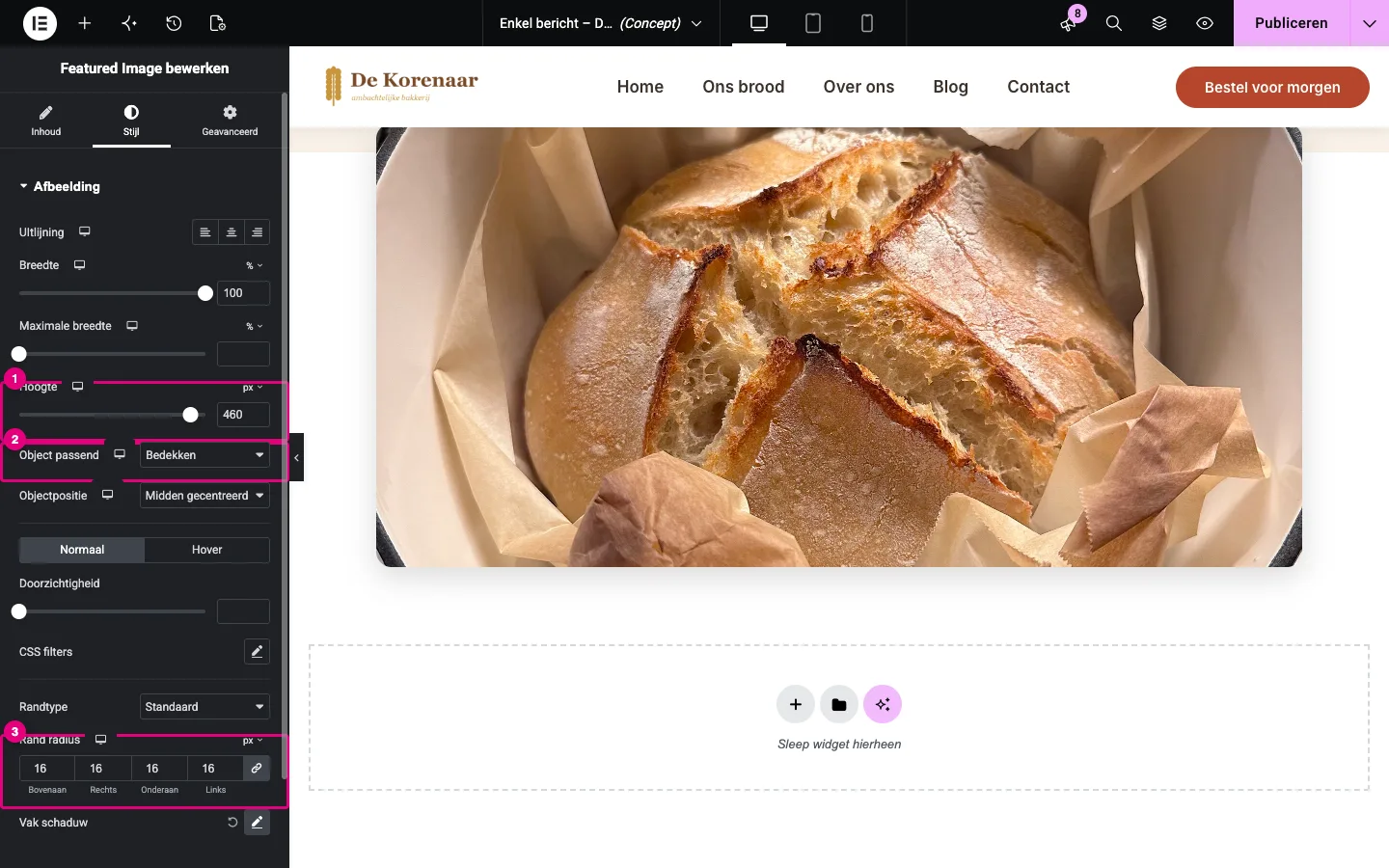Open the Elementor main menu logo
Image resolution: width=1389 pixels, height=868 pixels.
(x=40, y=23)
